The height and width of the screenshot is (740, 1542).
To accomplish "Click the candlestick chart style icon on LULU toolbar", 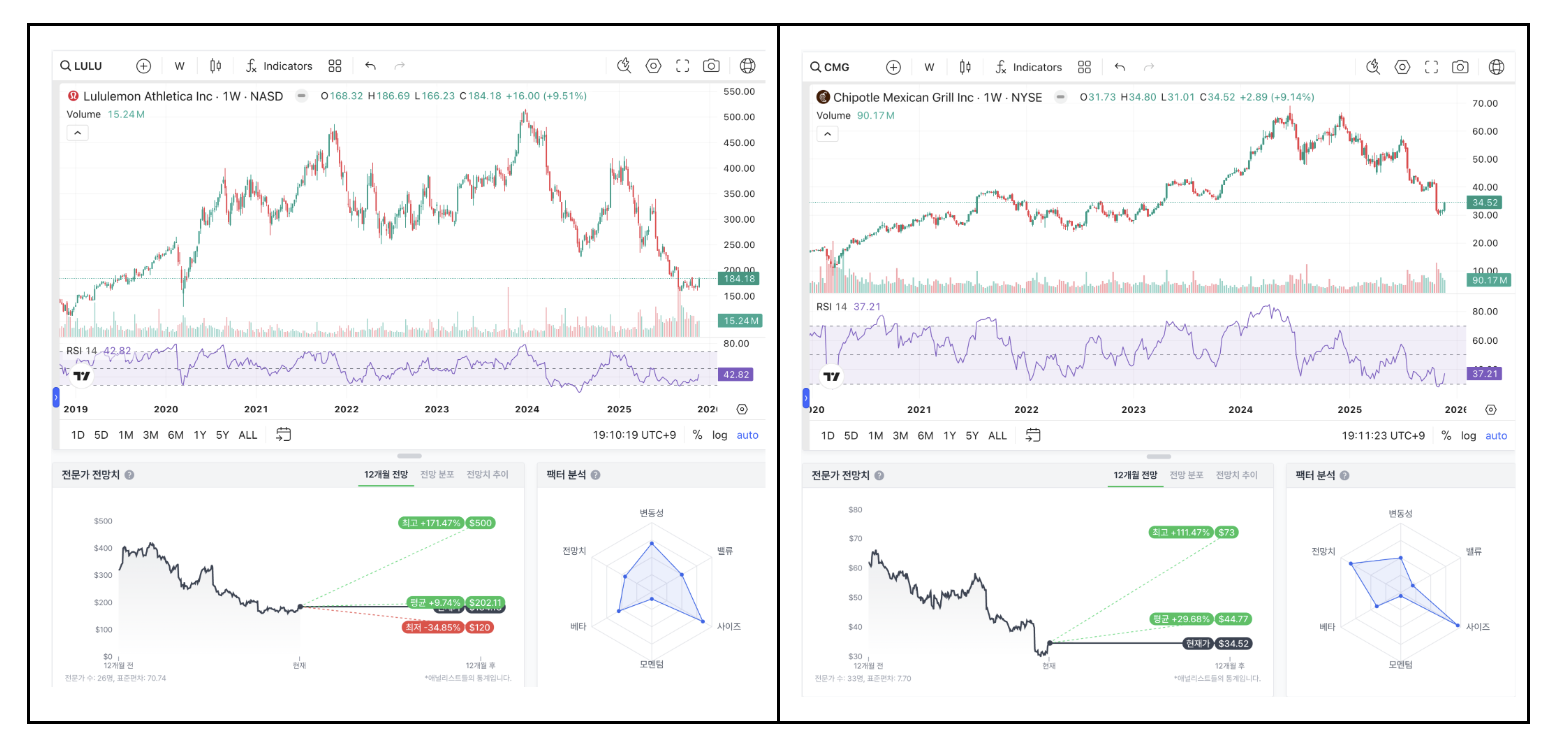I will pyautogui.click(x=215, y=66).
